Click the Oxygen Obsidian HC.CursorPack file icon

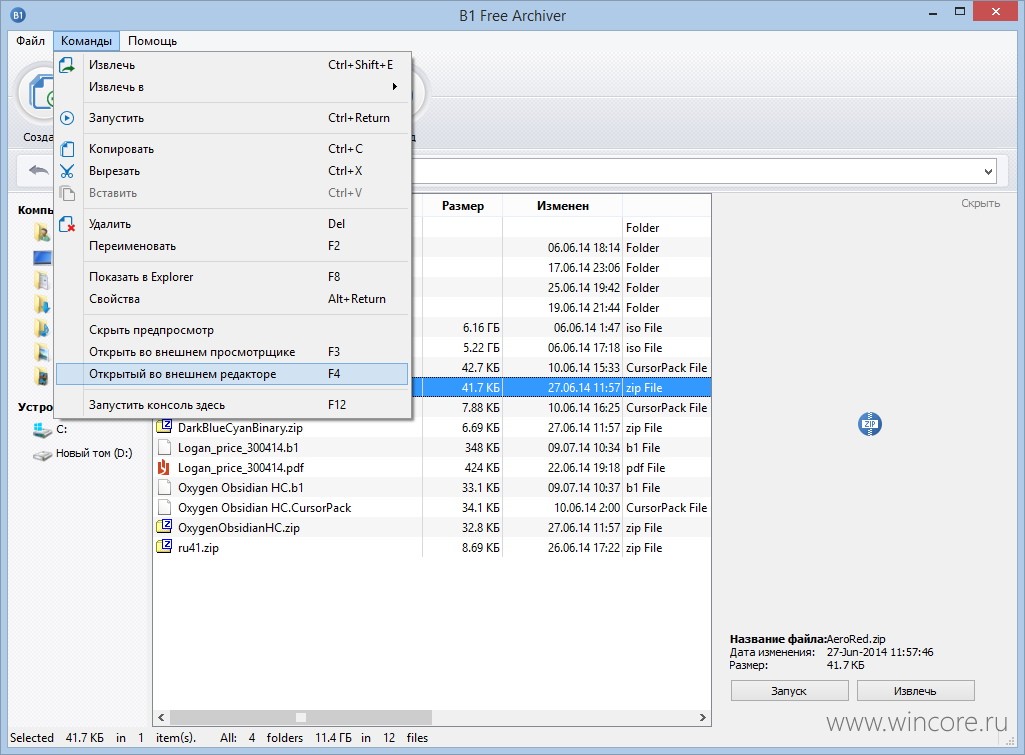pos(164,507)
